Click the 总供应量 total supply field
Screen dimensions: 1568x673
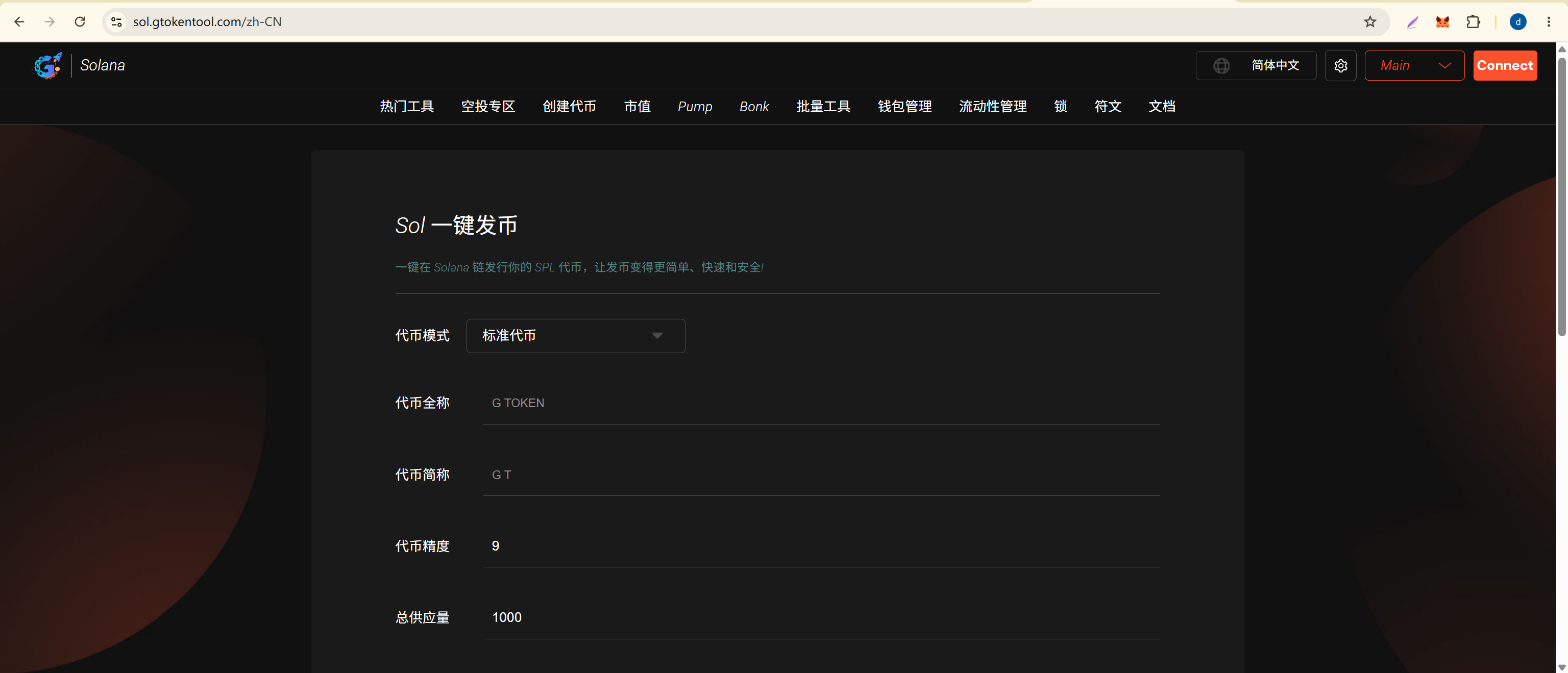click(821, 618)
